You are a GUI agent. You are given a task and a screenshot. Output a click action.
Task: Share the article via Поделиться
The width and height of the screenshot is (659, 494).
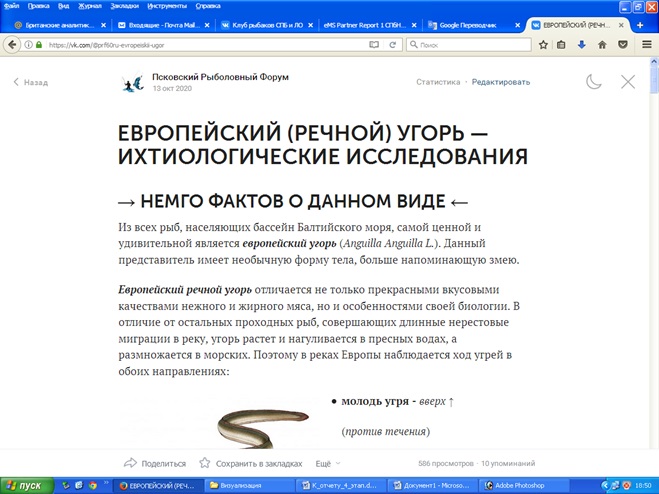coord(155,463)
